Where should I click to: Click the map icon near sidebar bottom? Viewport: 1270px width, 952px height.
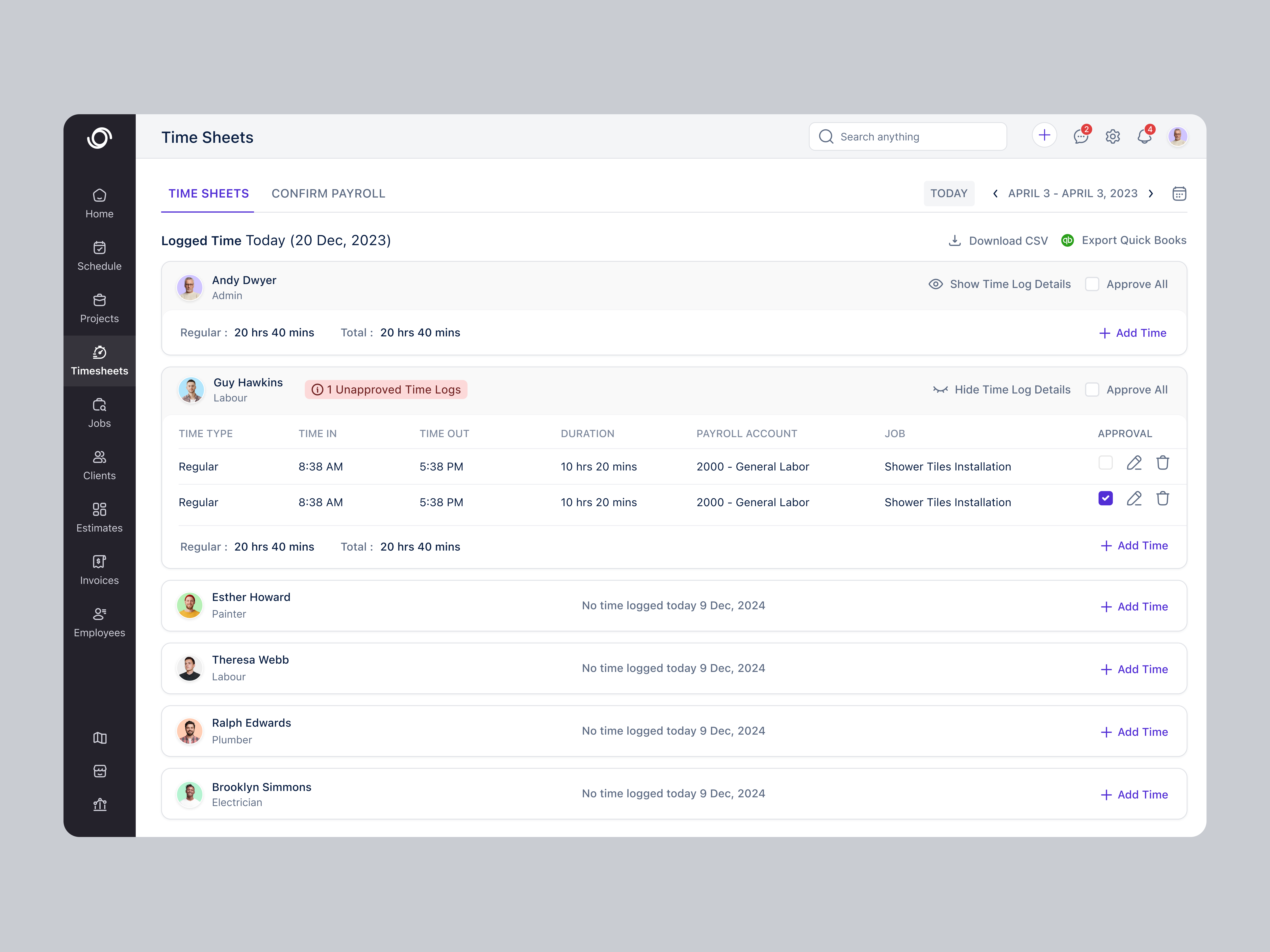[99, 738]
